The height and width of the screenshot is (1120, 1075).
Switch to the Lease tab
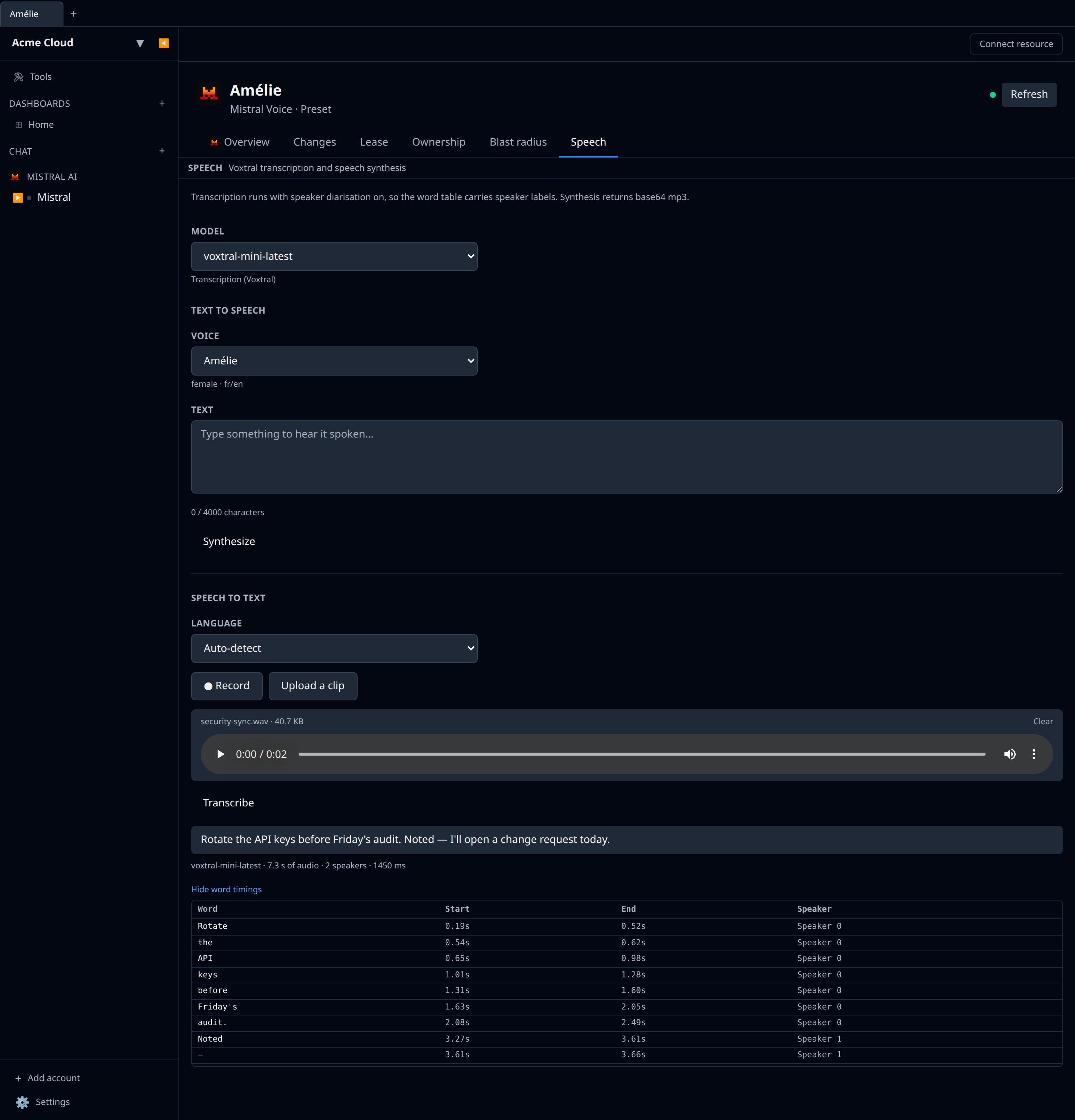374,142
